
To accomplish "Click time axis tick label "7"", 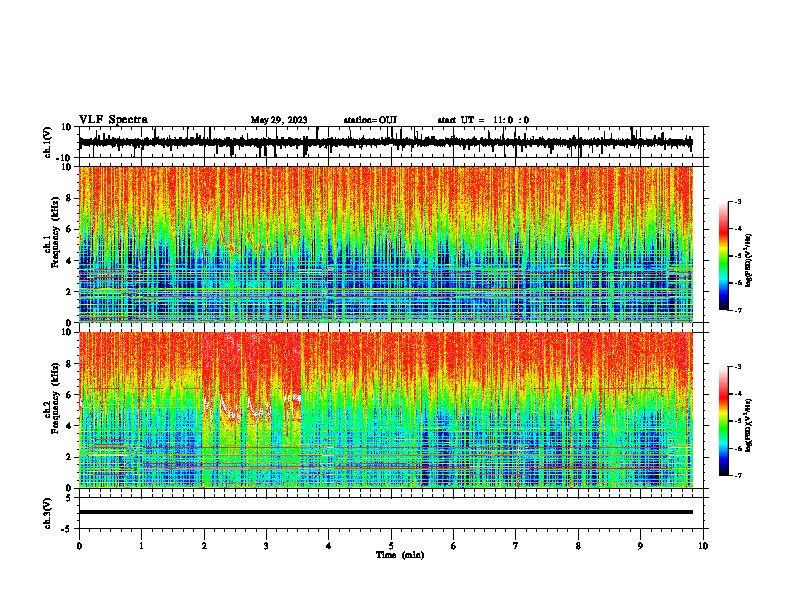I will tap(516, 546).
